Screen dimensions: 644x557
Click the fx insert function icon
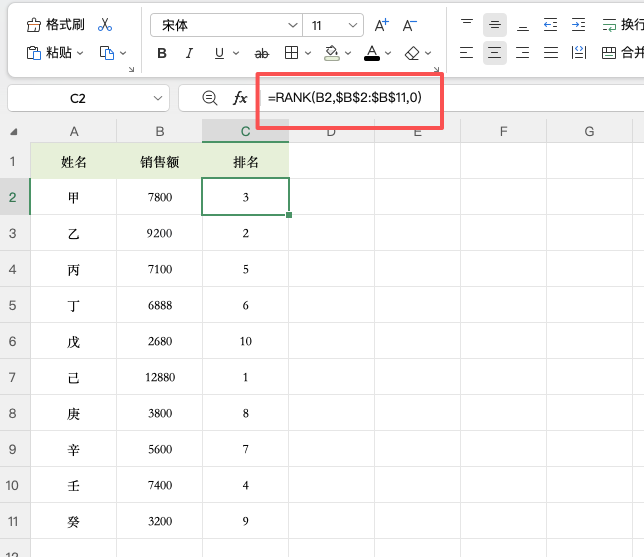(x=240, y=98)
